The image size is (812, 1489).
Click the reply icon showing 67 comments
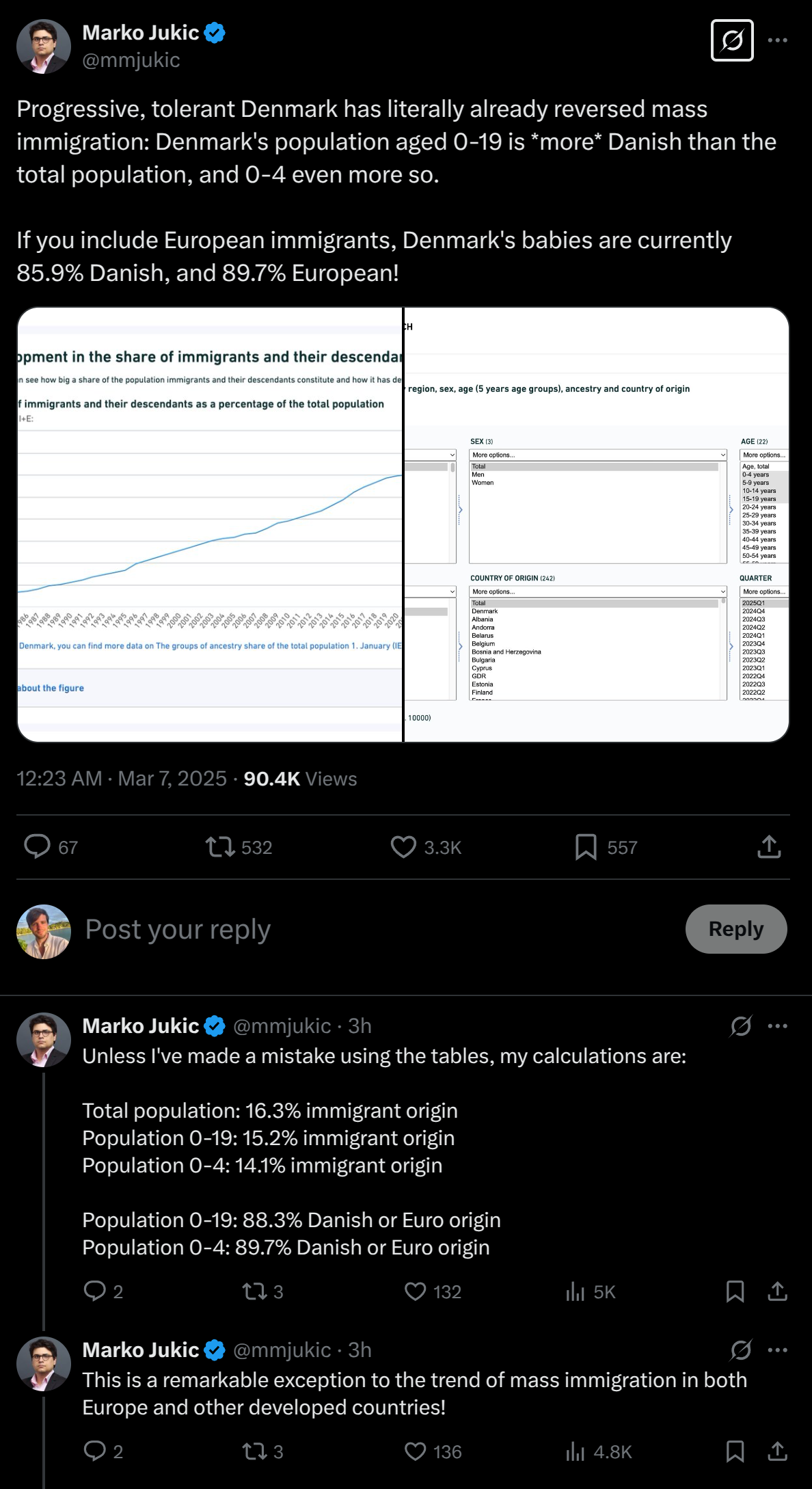point(38,846)
